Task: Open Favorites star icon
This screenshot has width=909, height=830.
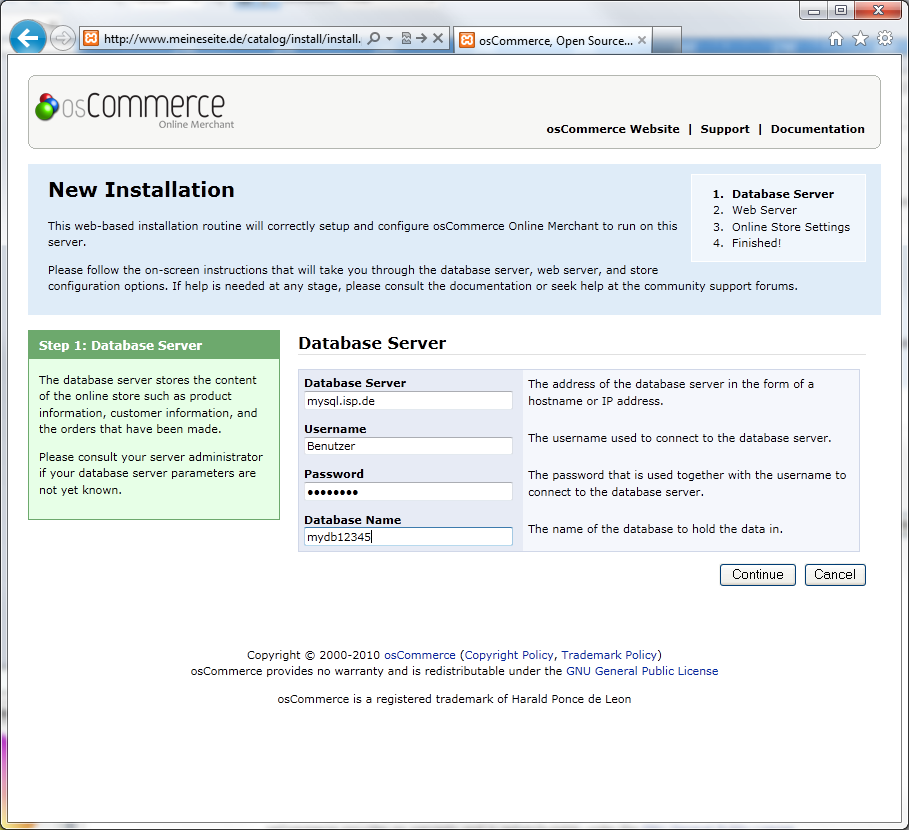Action: click(x=860, y=39)
